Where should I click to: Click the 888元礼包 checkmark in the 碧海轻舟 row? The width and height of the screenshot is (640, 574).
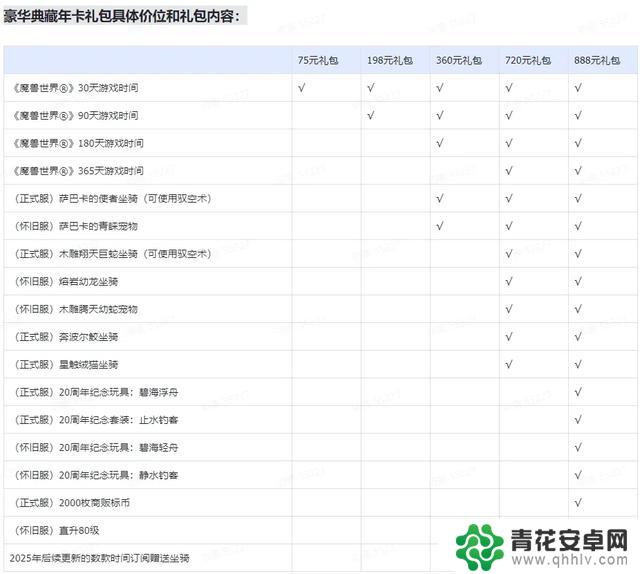pyautogui.click(x=578, y=447)
